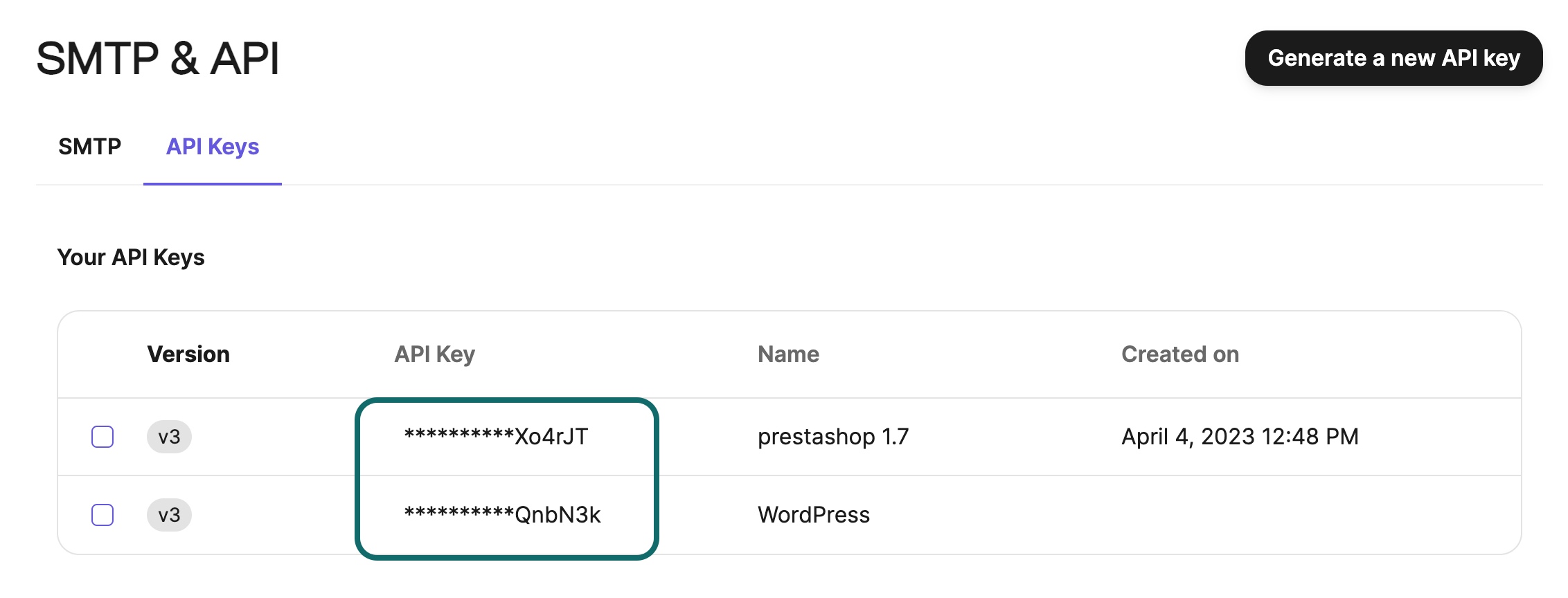Open the API Keys tab

tap(212, 146)
